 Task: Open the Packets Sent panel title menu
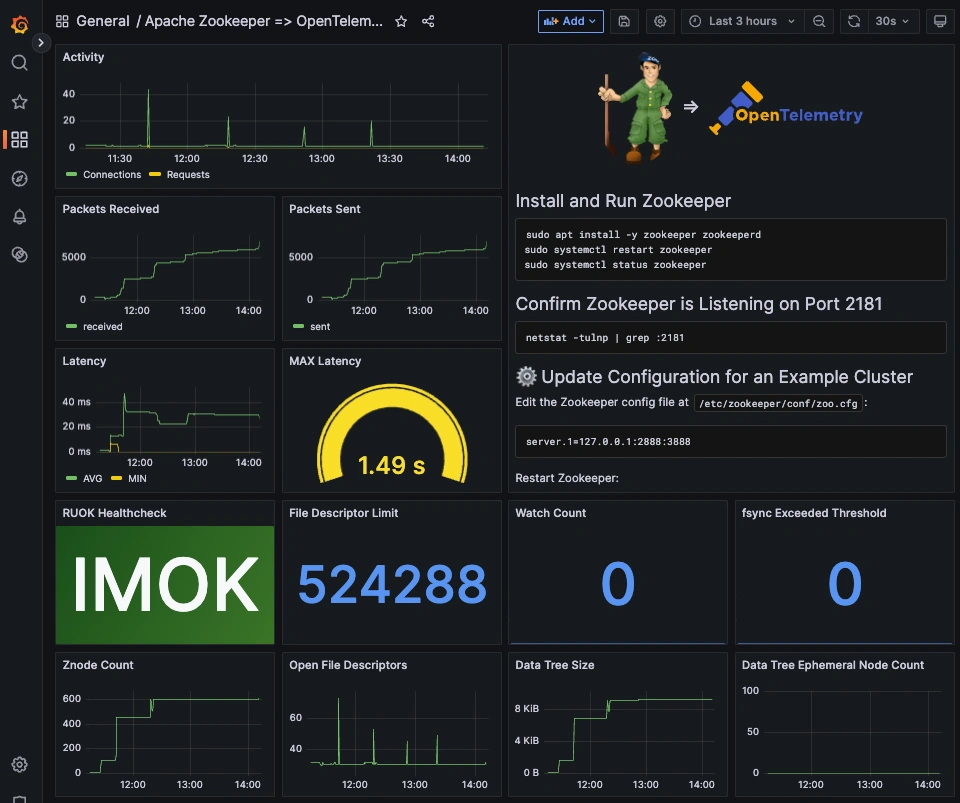tap(324, 209)
